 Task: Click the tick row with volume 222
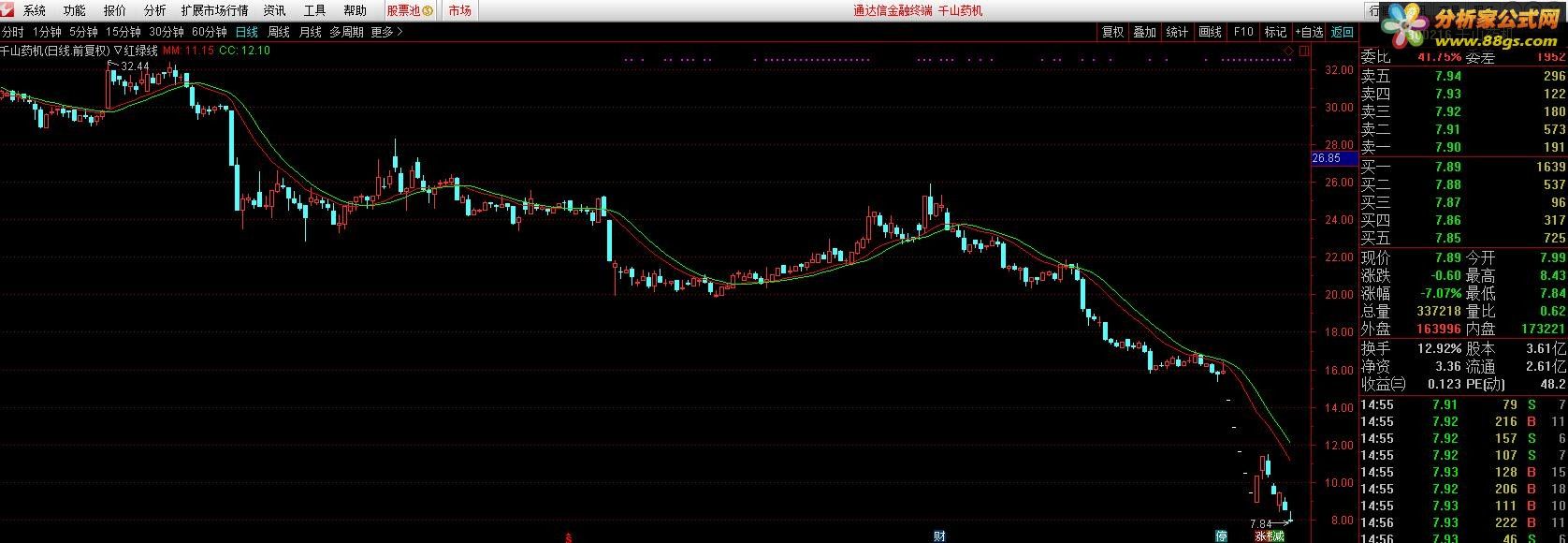pyautogui.click(x=1464, y=523)
